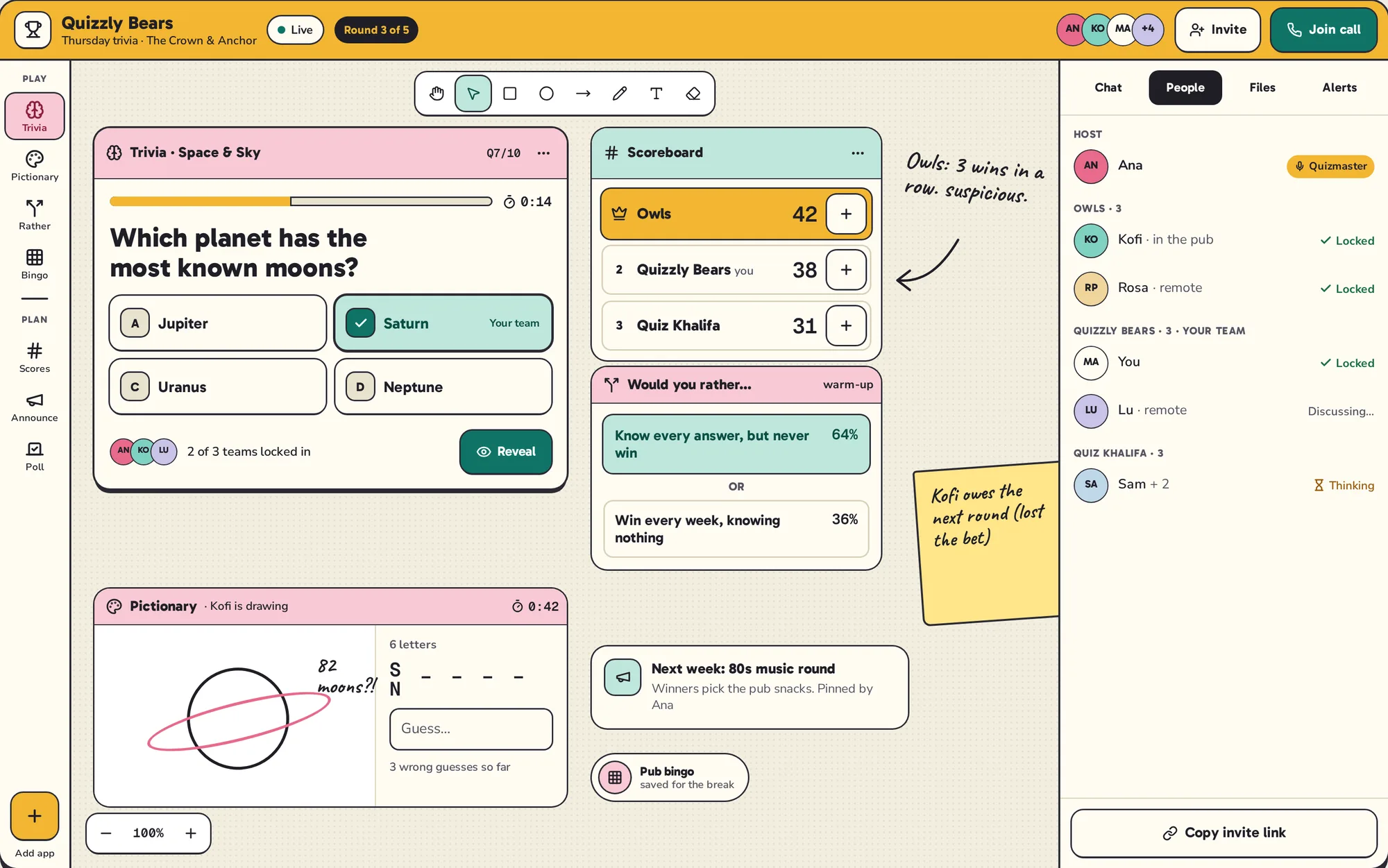The width and height of the screenshot is (1388, 868).
Task: Click the Reveal button
Action: pos(506,452)
